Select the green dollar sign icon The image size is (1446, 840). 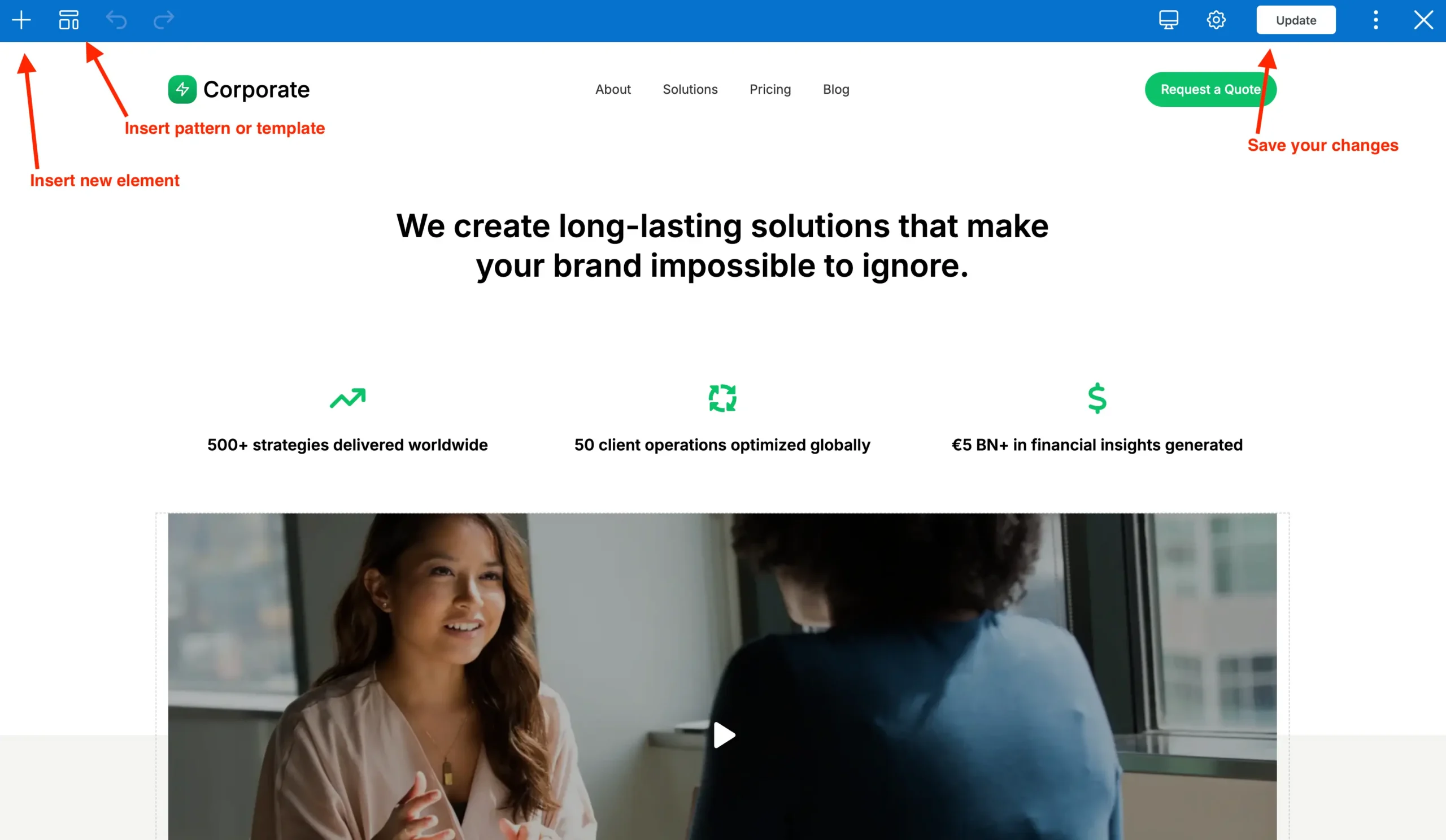[x=1097, y=398]
